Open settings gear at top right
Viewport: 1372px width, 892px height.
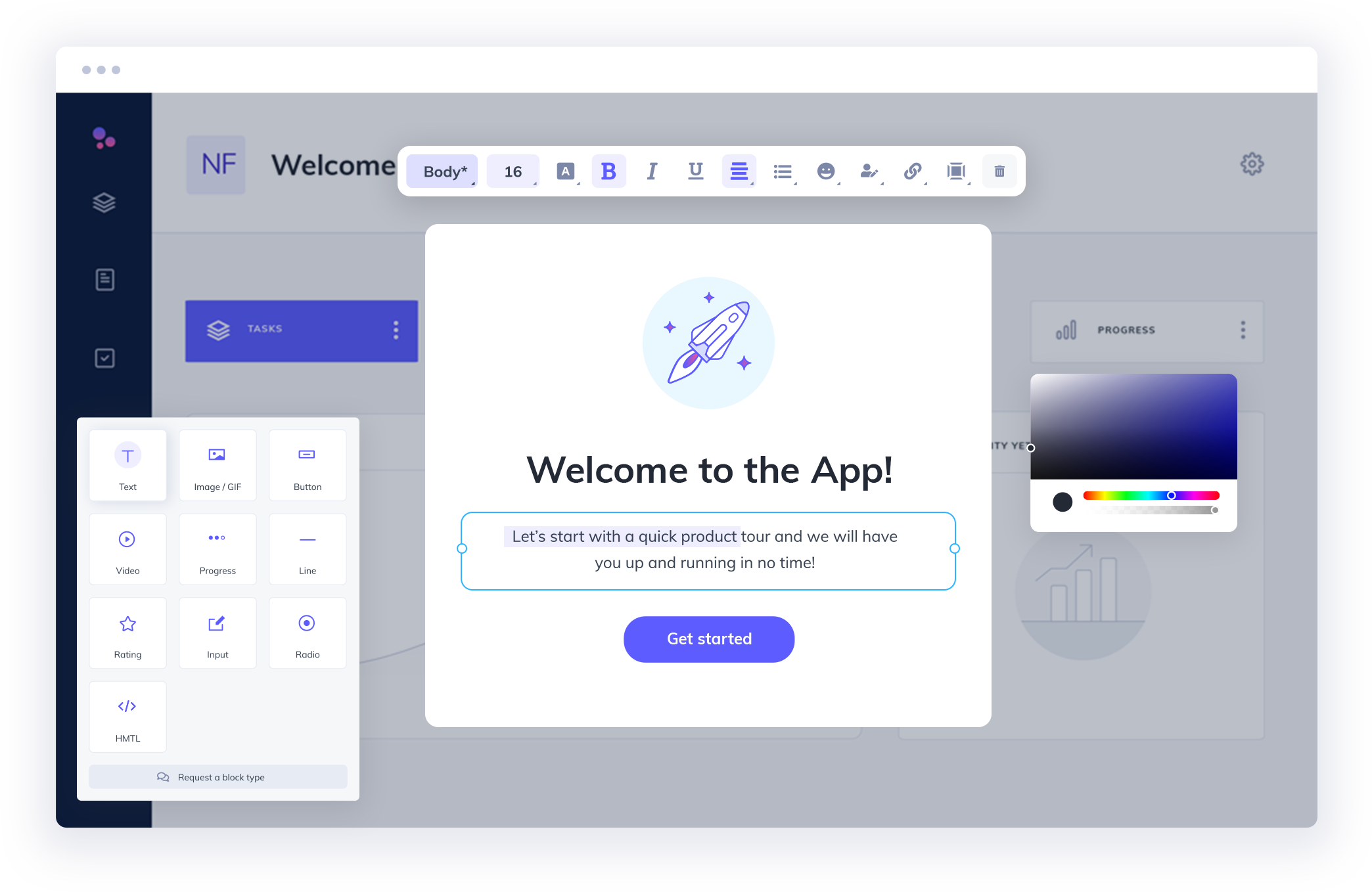[1252, 164]
